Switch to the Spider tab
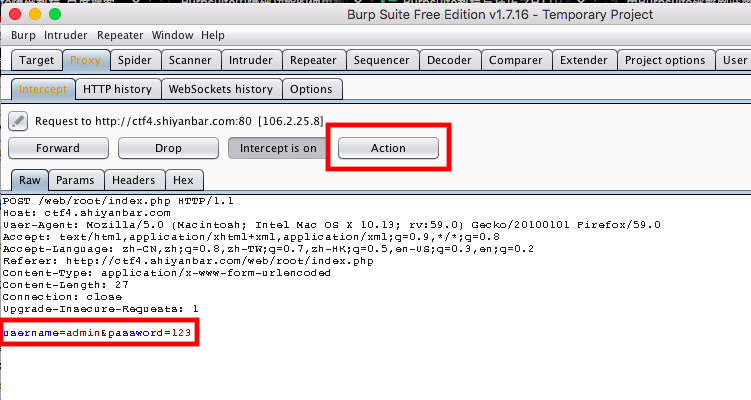 coord(135,60)
